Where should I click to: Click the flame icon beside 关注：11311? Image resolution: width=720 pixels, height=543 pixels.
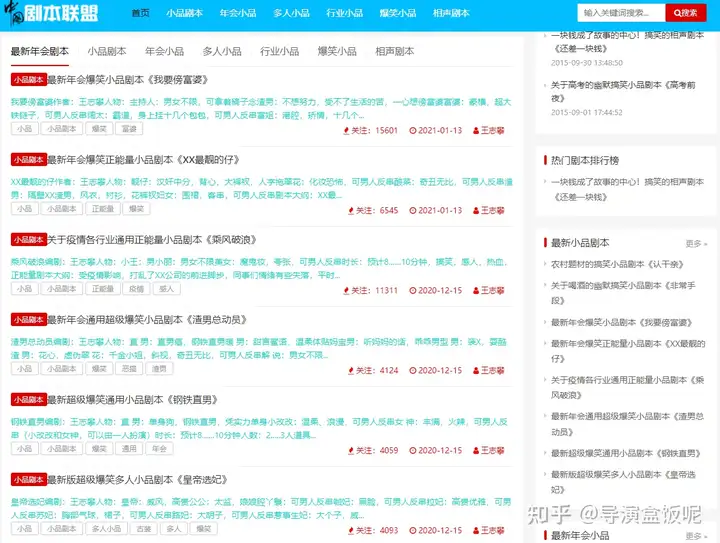click(x=346, y=291)
